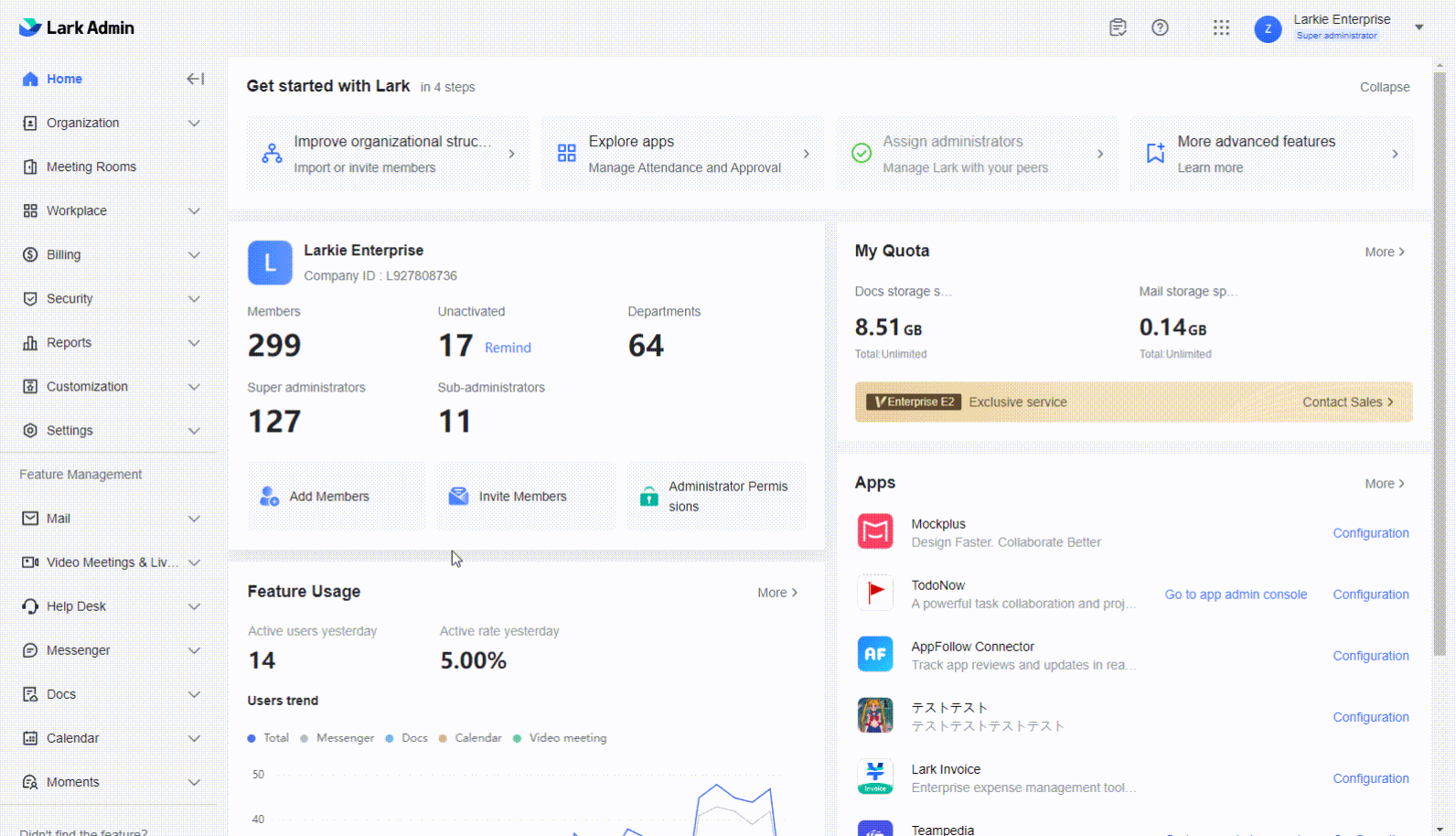
Task: Click the Home icon in the sidebar
Action: click(30, 79)
